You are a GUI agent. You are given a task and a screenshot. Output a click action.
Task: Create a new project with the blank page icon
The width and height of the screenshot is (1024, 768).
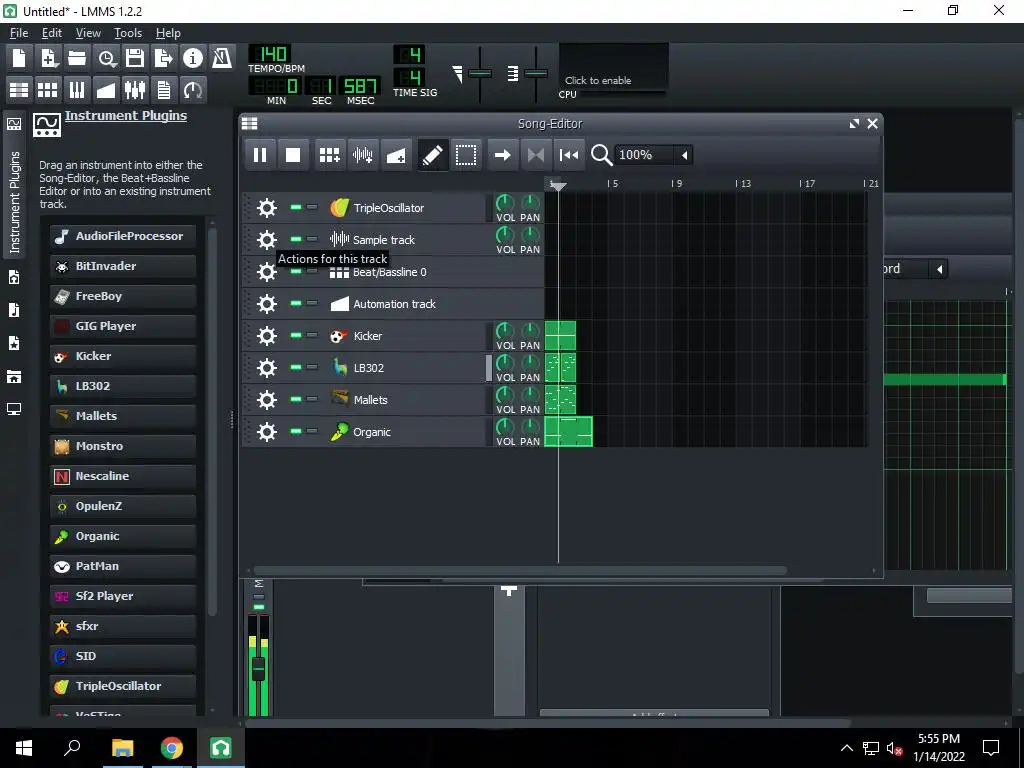(19, 58)
